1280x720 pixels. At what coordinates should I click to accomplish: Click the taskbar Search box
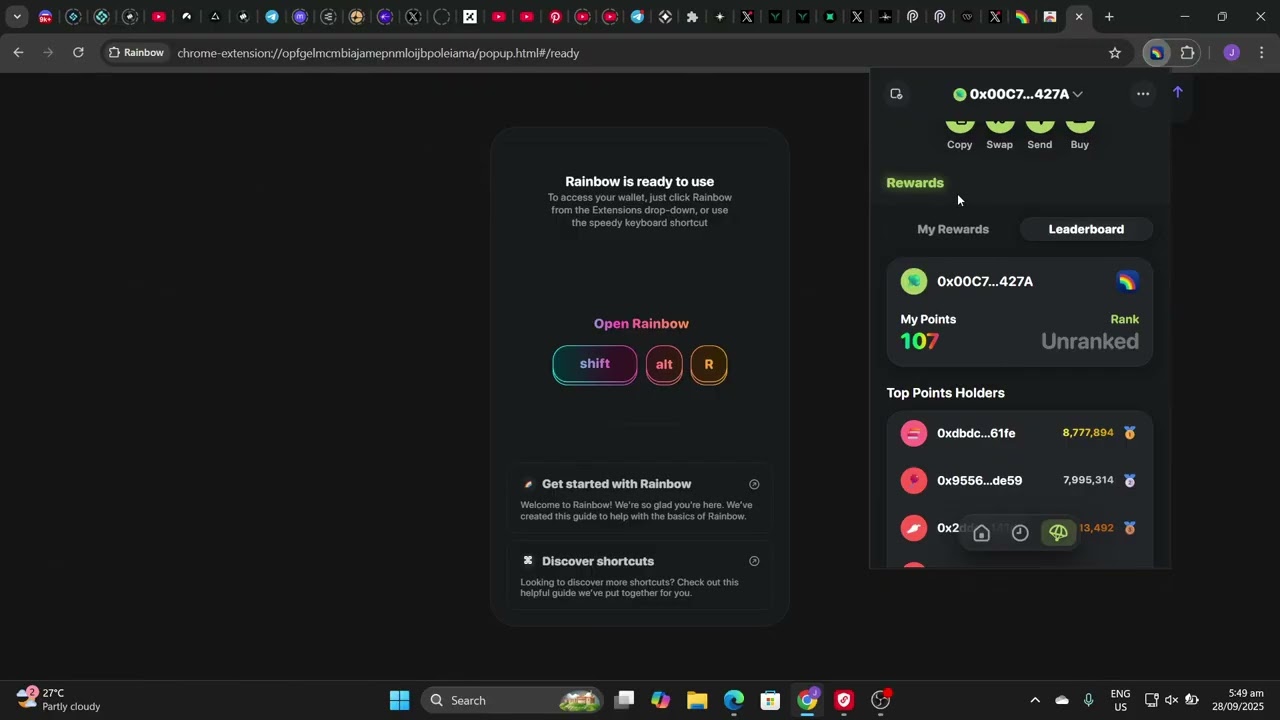pyautogui.click(x=513, y=700)
